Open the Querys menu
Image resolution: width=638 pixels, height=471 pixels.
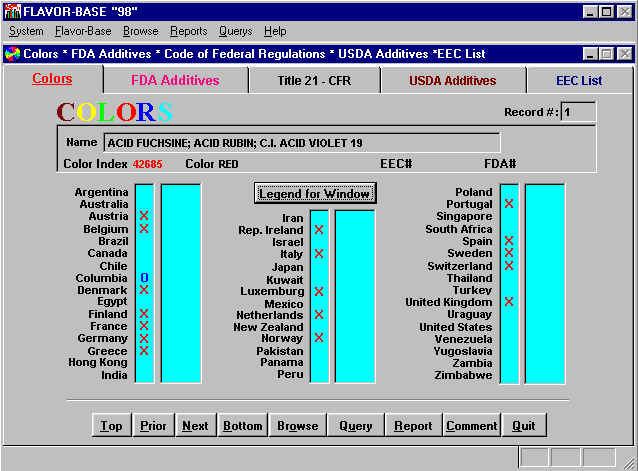[x=235, y=31]
